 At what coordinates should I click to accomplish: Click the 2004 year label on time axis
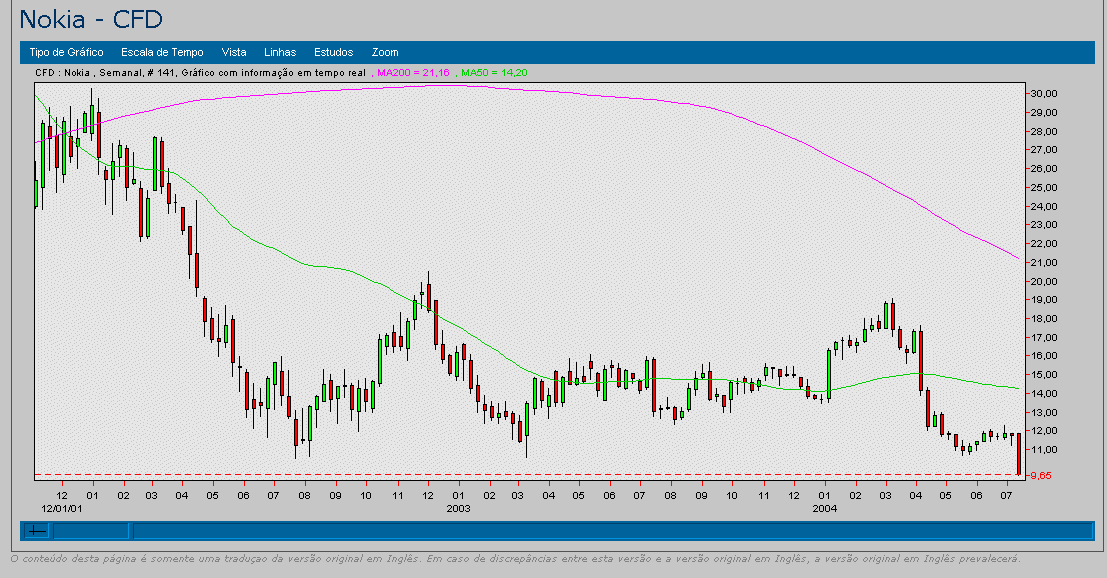824,509
